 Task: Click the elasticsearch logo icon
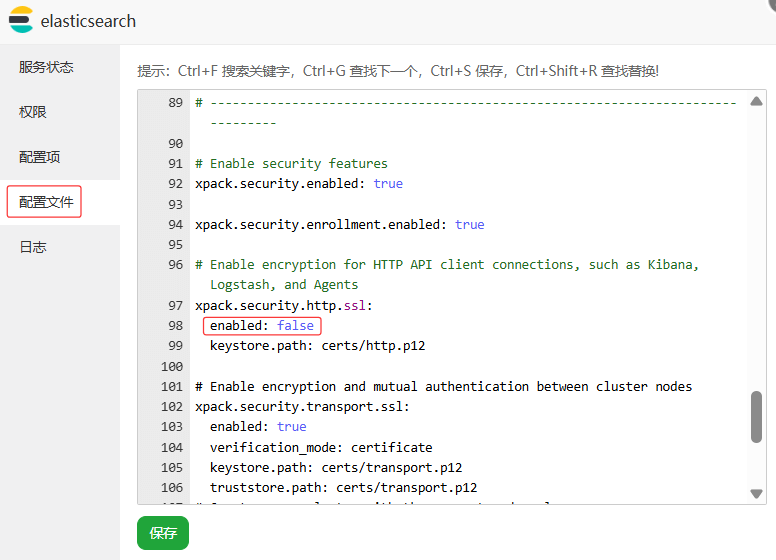point(21,20)
